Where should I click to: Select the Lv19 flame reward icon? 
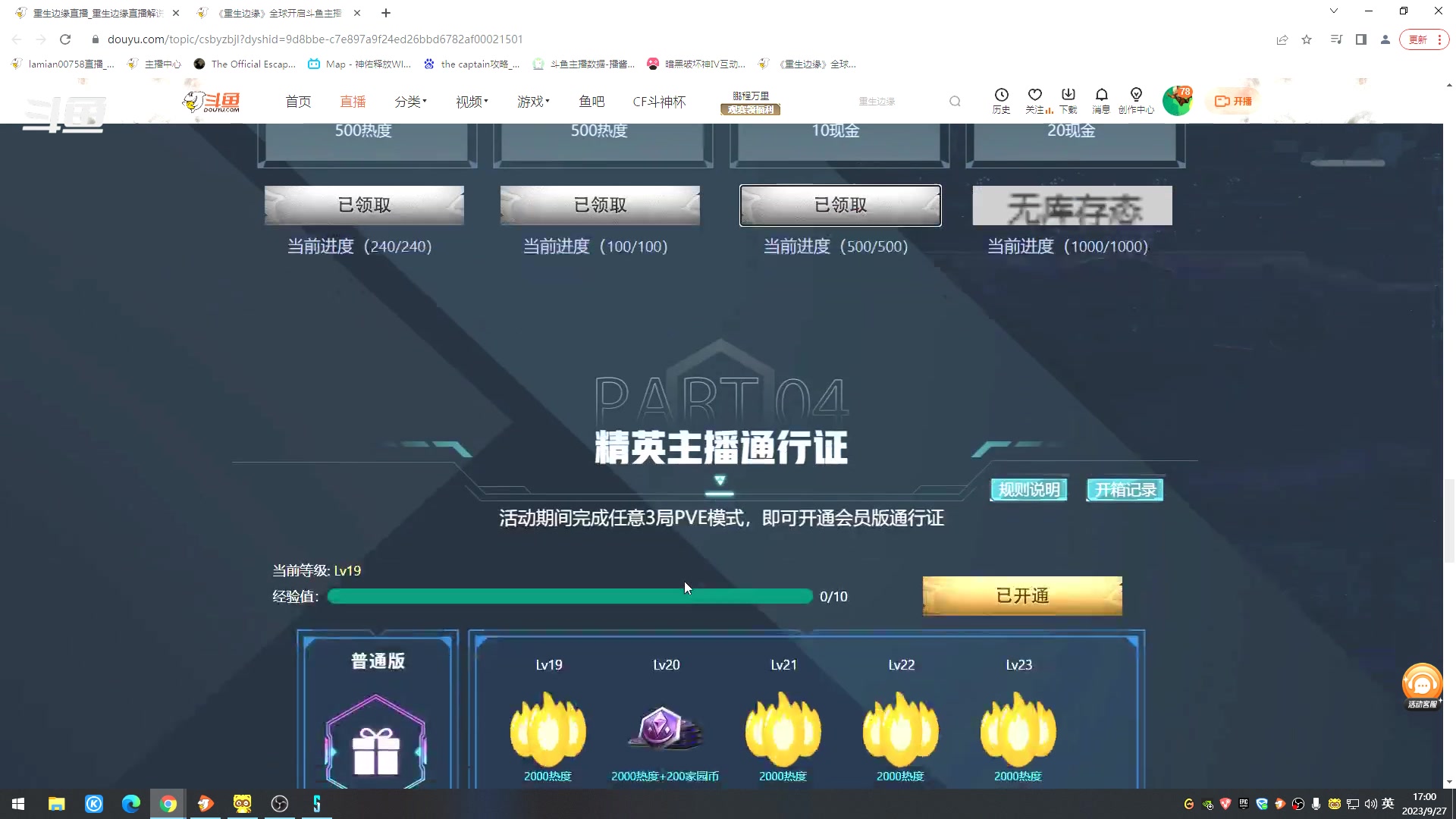click(x=548, y=729)
